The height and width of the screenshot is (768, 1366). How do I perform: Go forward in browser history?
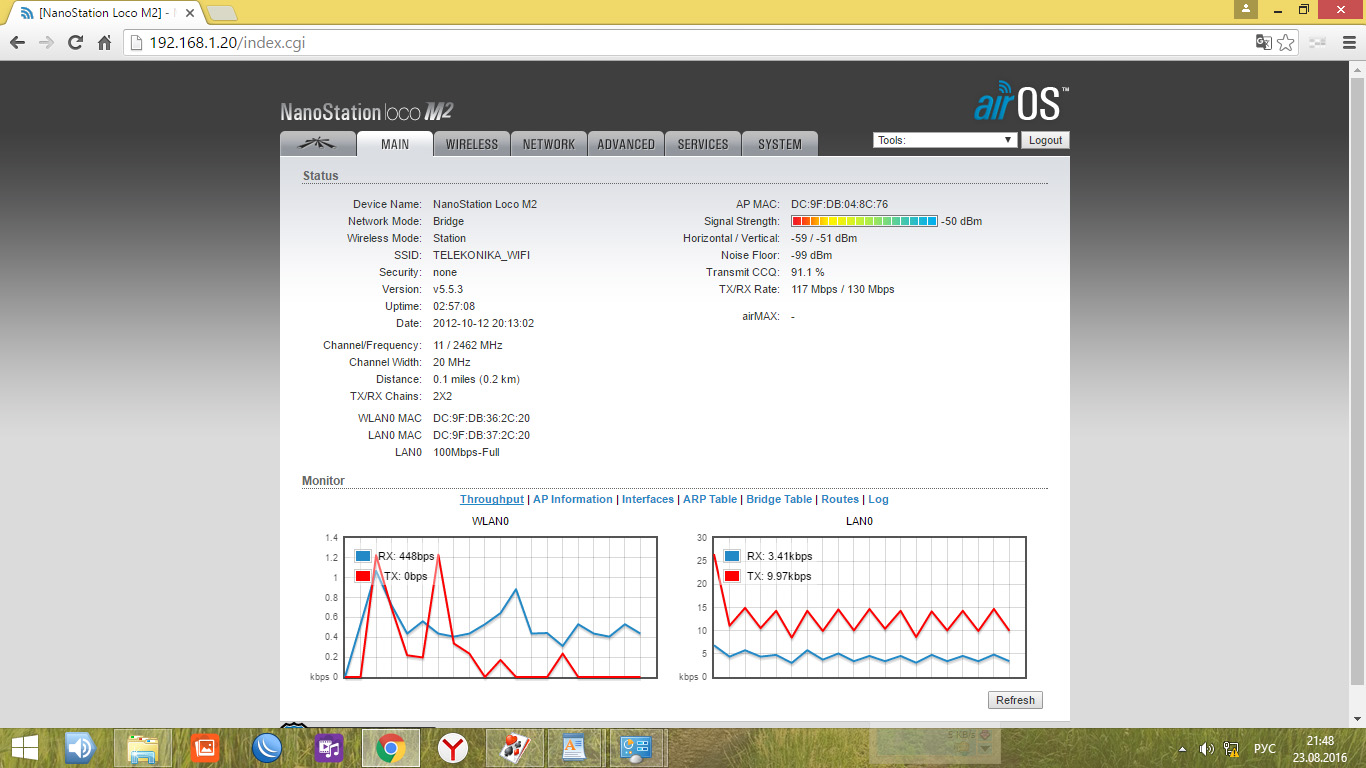[x=45, y=42]
